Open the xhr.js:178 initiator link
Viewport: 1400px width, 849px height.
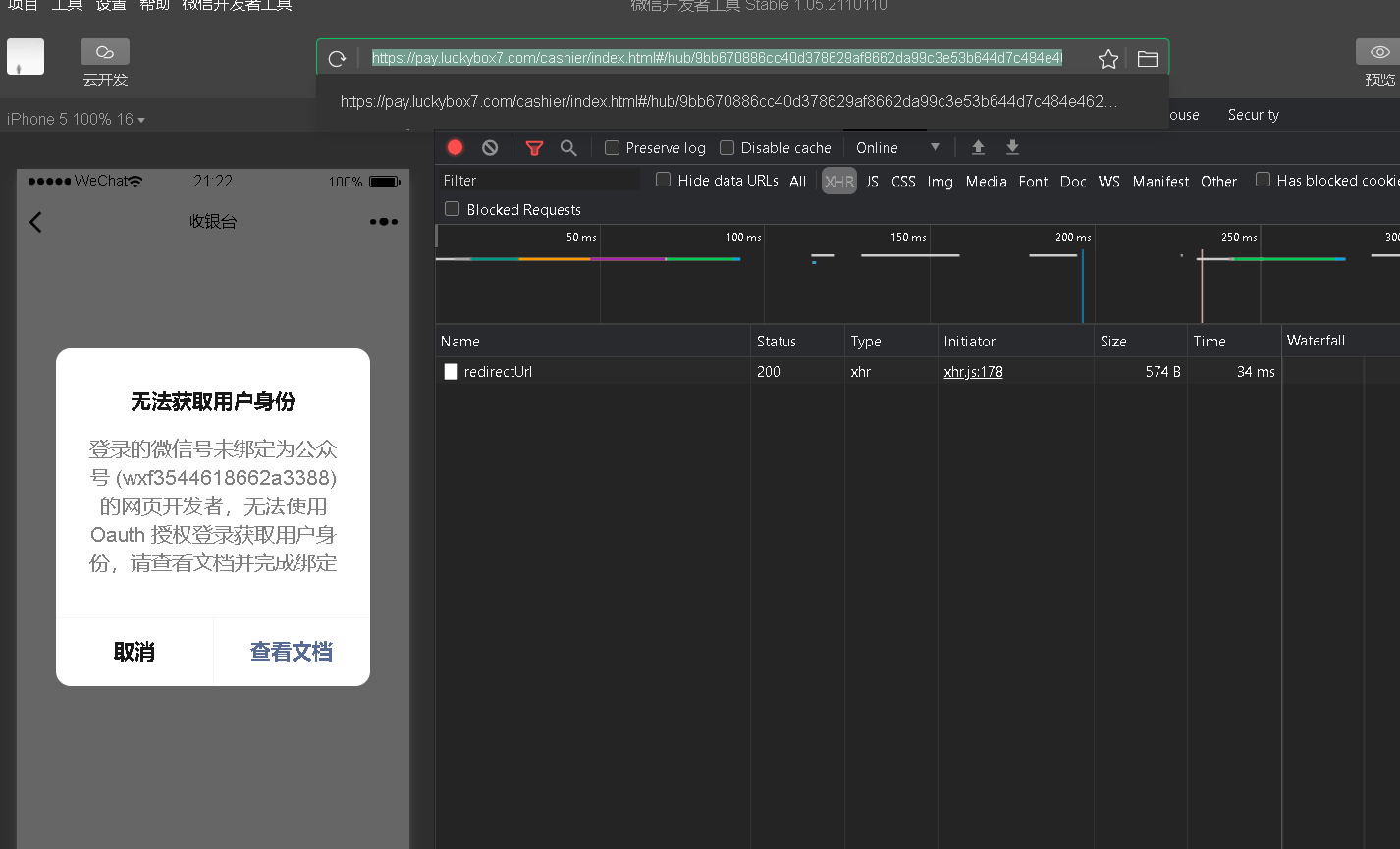[973, 372]
